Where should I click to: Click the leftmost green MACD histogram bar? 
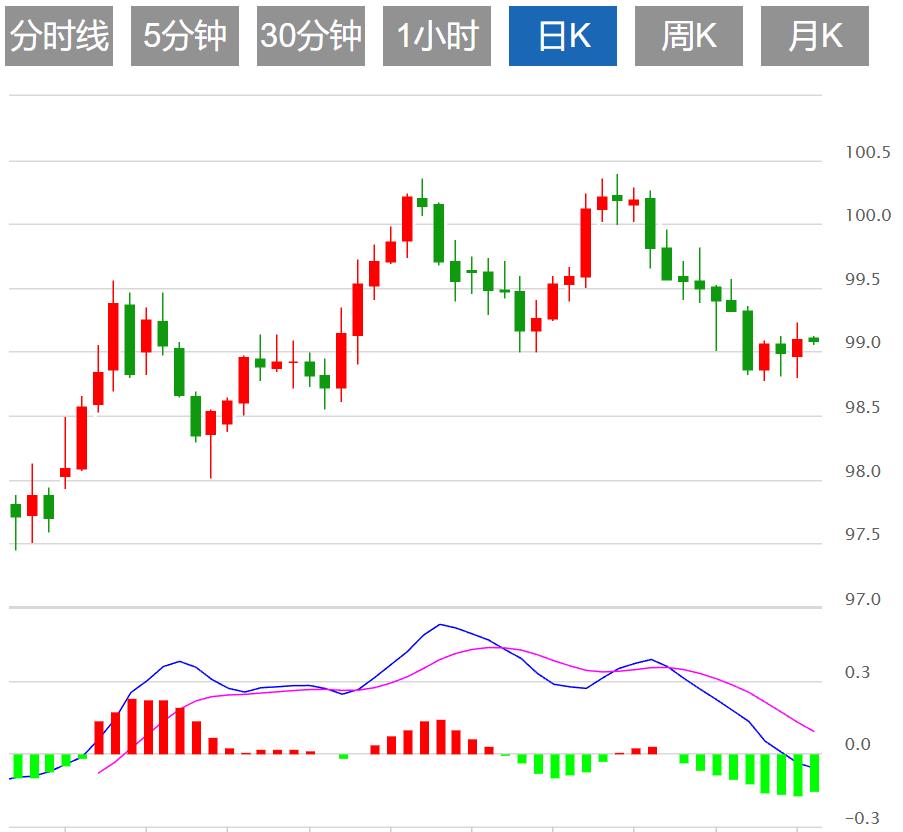pyautogui.click(x=16, y=765)
